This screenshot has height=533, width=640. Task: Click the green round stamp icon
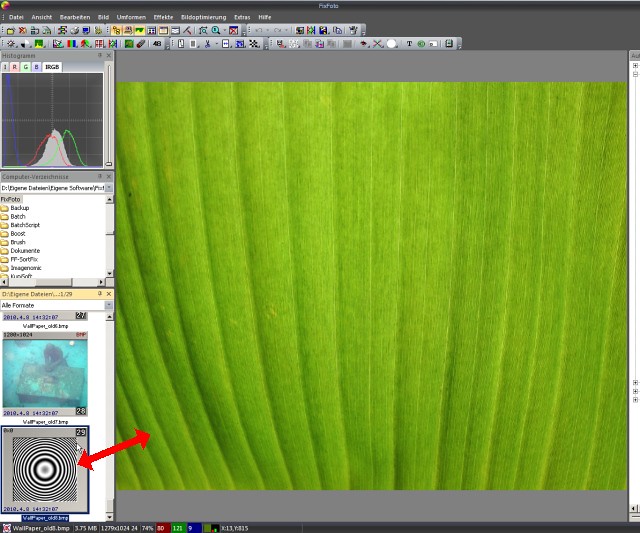coord(421,44)
